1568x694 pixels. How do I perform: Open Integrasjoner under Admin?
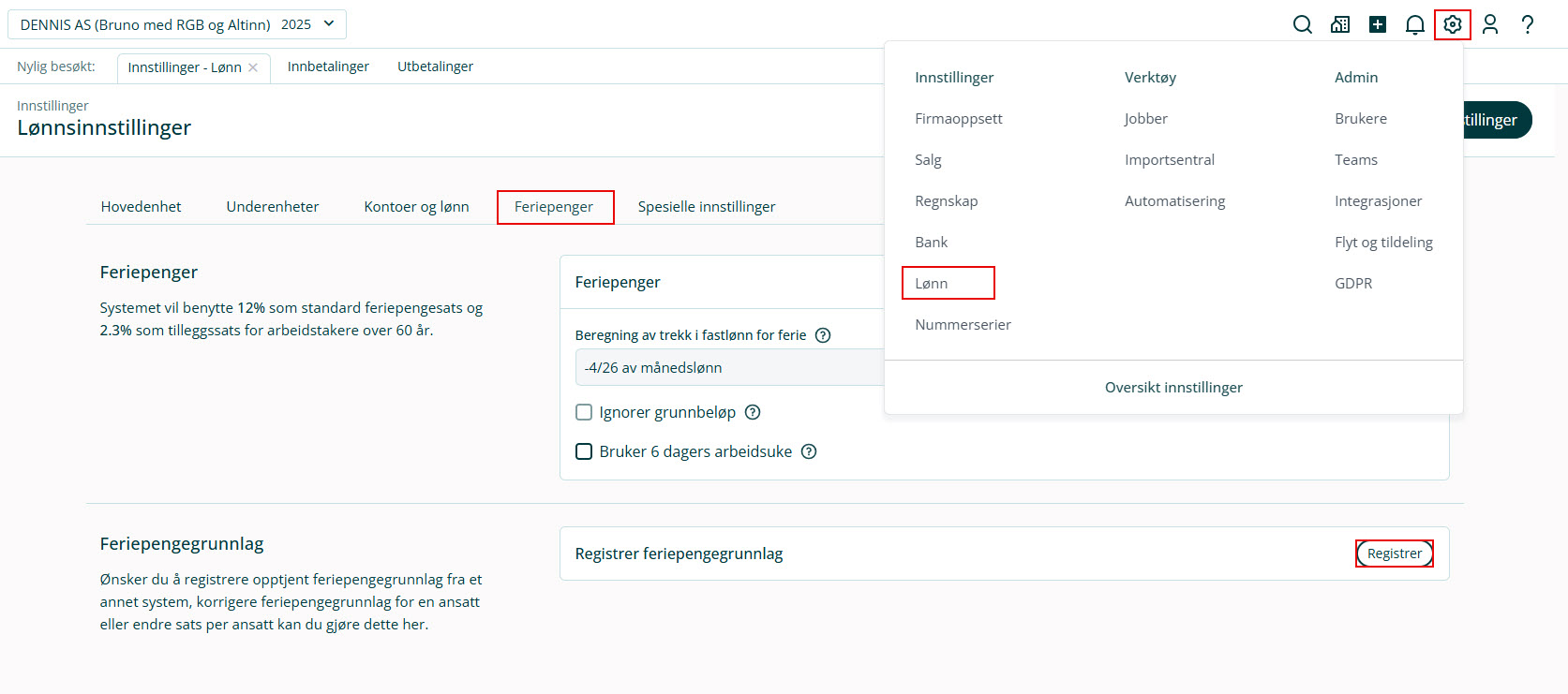1378,200
